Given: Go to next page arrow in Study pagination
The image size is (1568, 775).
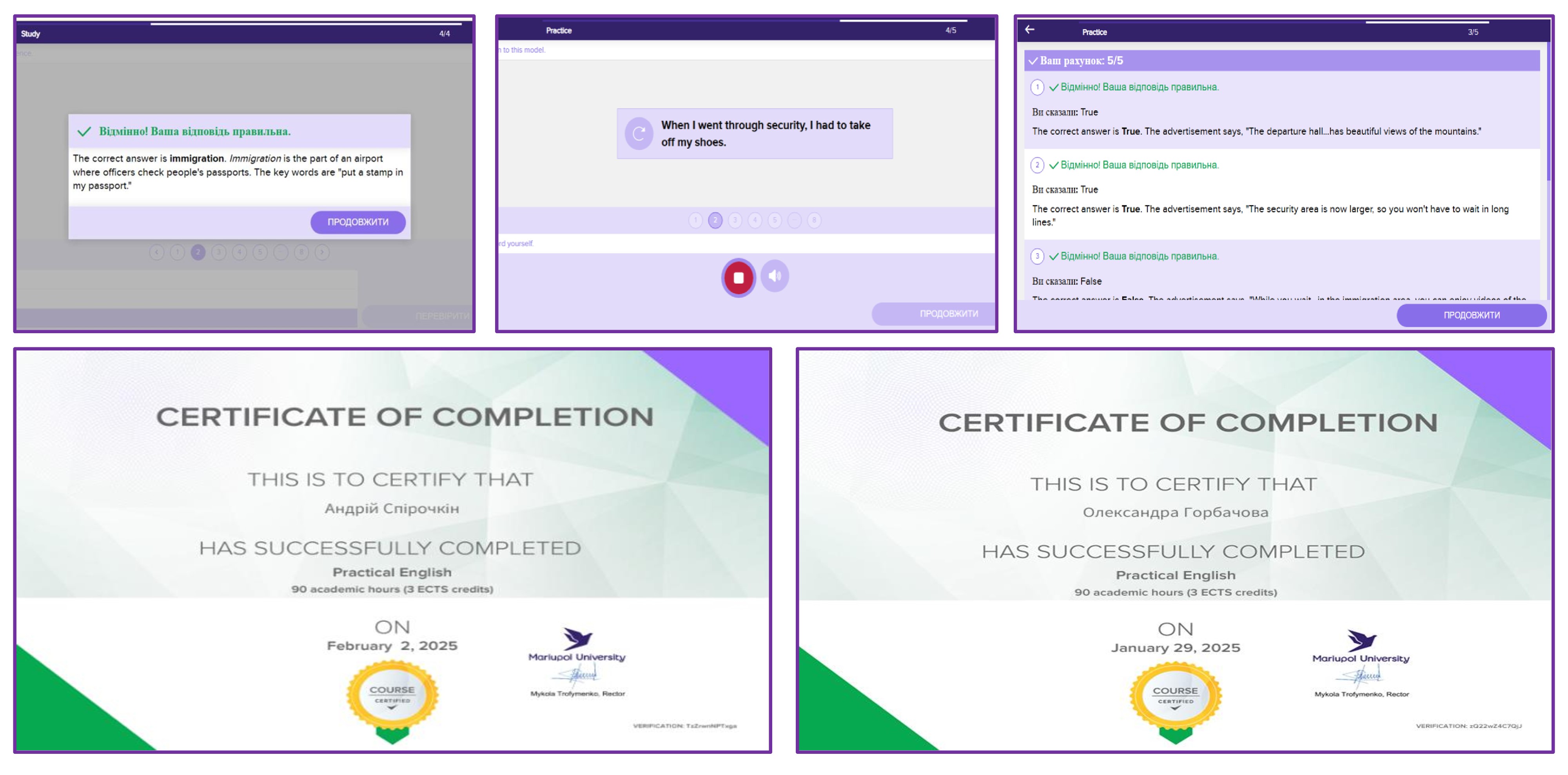Looking at the screenshot, I should coord(322,252).
